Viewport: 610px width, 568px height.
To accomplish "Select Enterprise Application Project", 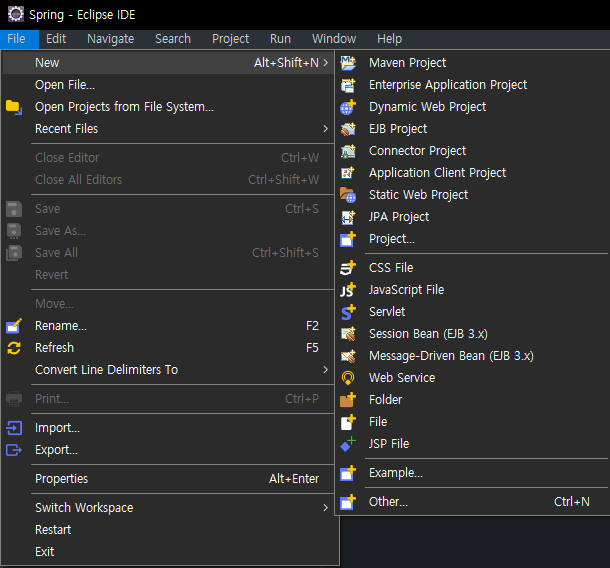I will pyautogui.click(x=473, y=85).
